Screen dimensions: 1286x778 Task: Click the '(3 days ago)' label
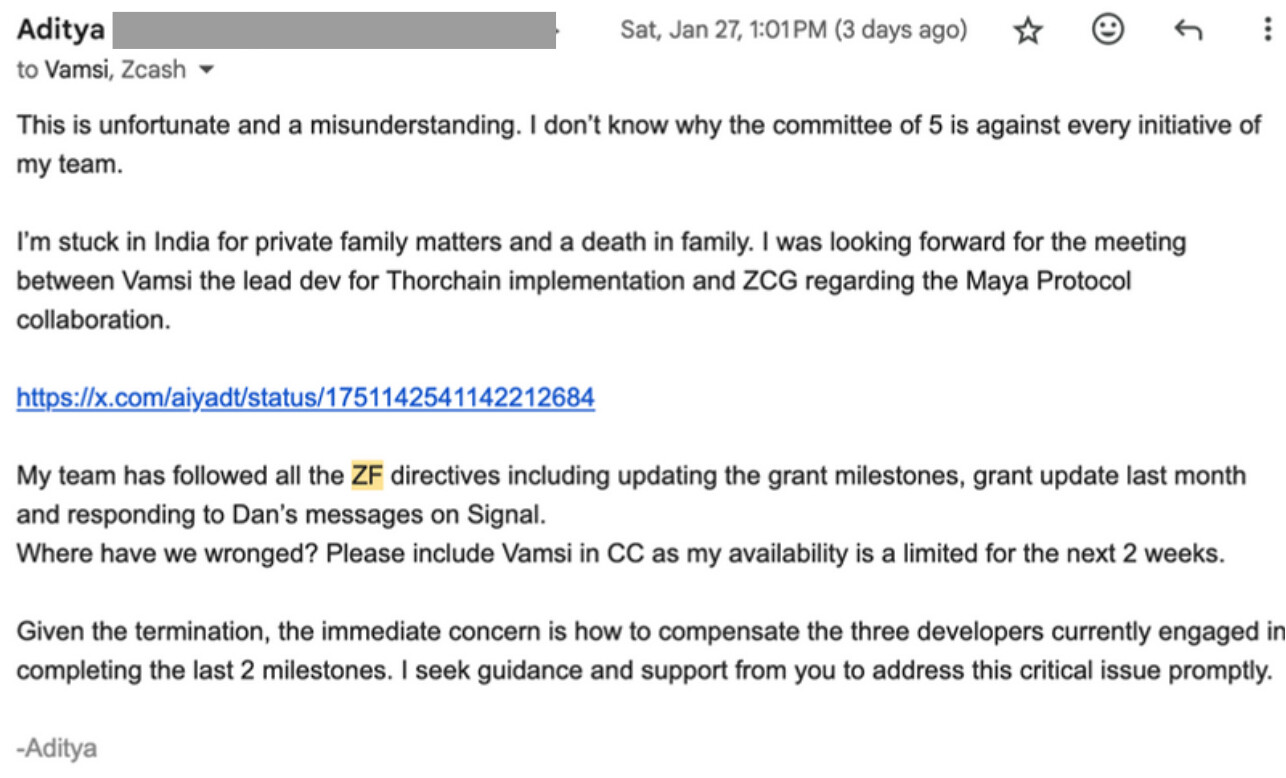tap(901, 30)
